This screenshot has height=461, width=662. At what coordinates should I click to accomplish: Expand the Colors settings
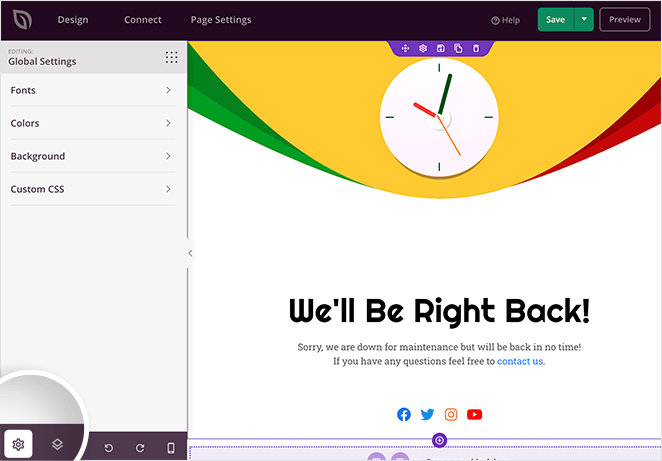[92, 123]
